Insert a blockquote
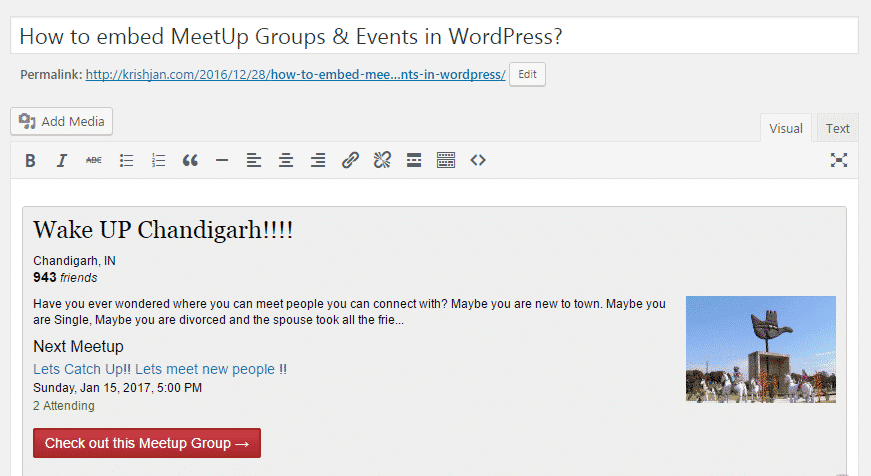Viewport: 871px width, 476px height. click(190, 161)
